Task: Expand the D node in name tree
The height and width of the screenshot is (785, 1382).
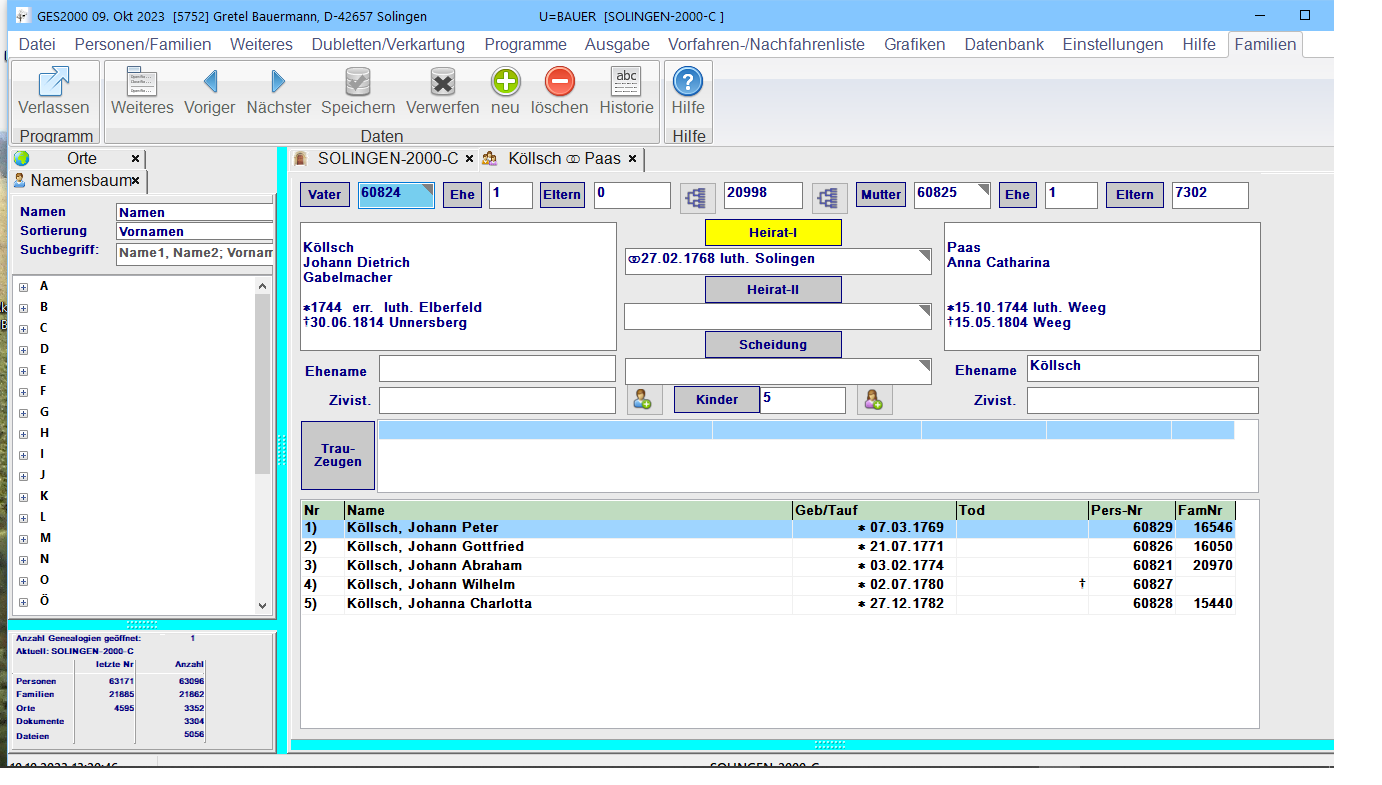Action: pos(23,350)
